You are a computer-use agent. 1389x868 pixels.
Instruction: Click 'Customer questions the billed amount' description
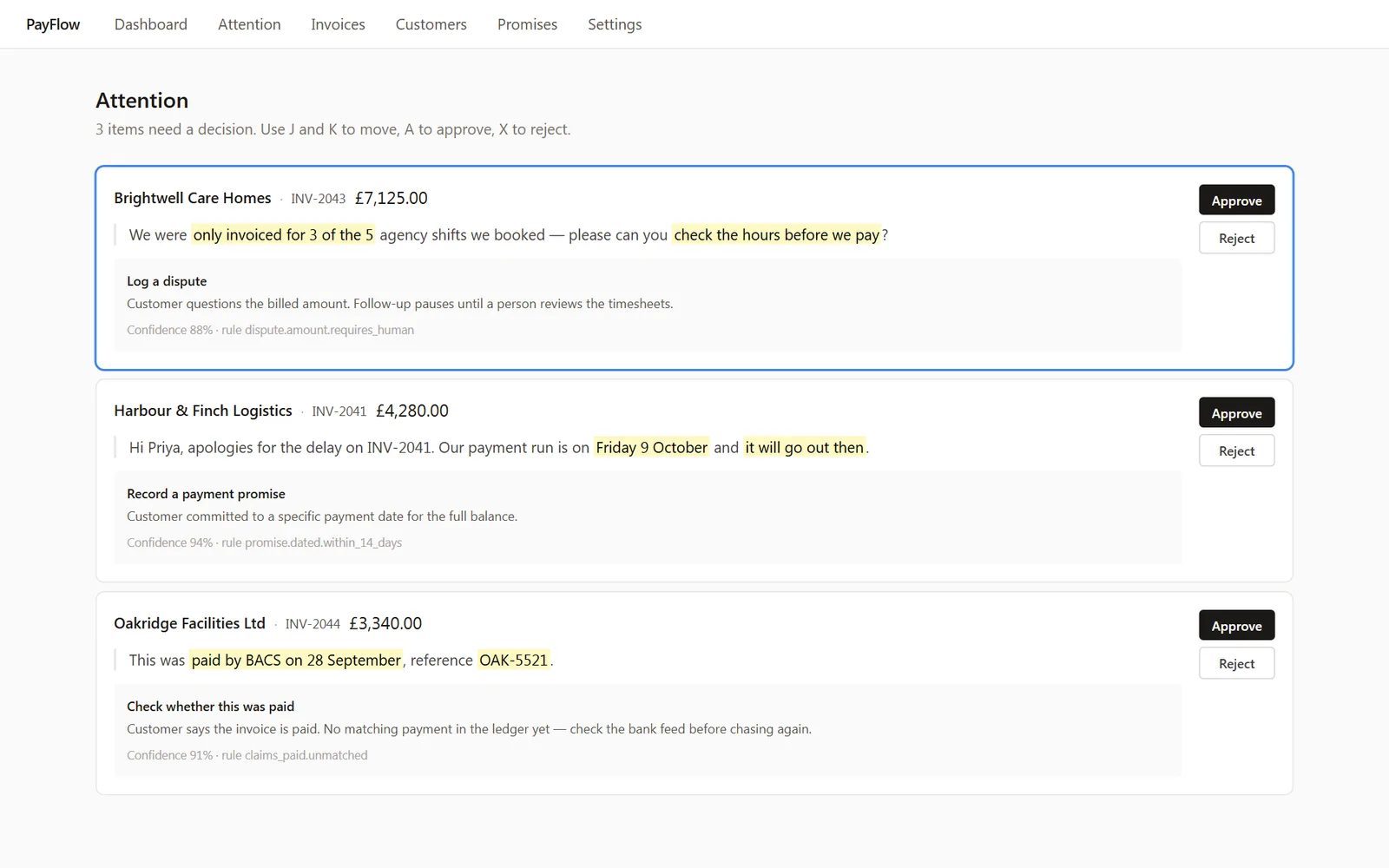pos(399,304)
